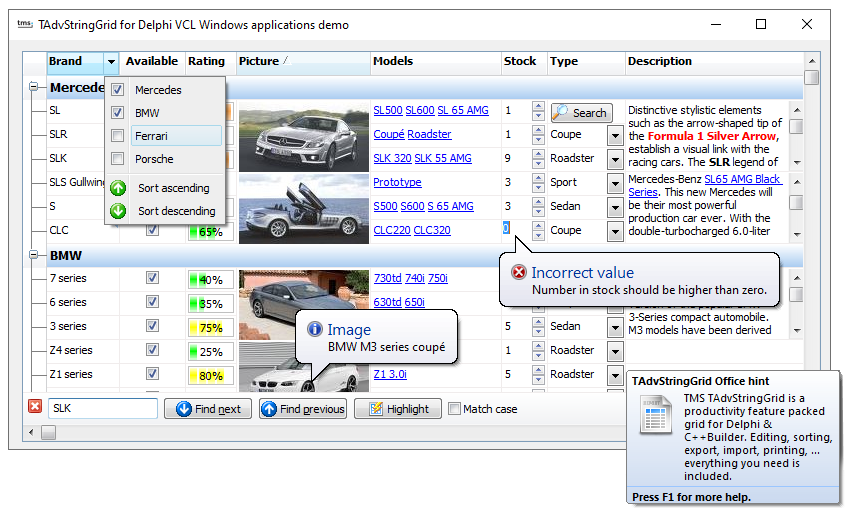The height and width of the screenshot is (512, 847).
Task: Click the stock spinner for SLK row
Action: coord(538,159)
